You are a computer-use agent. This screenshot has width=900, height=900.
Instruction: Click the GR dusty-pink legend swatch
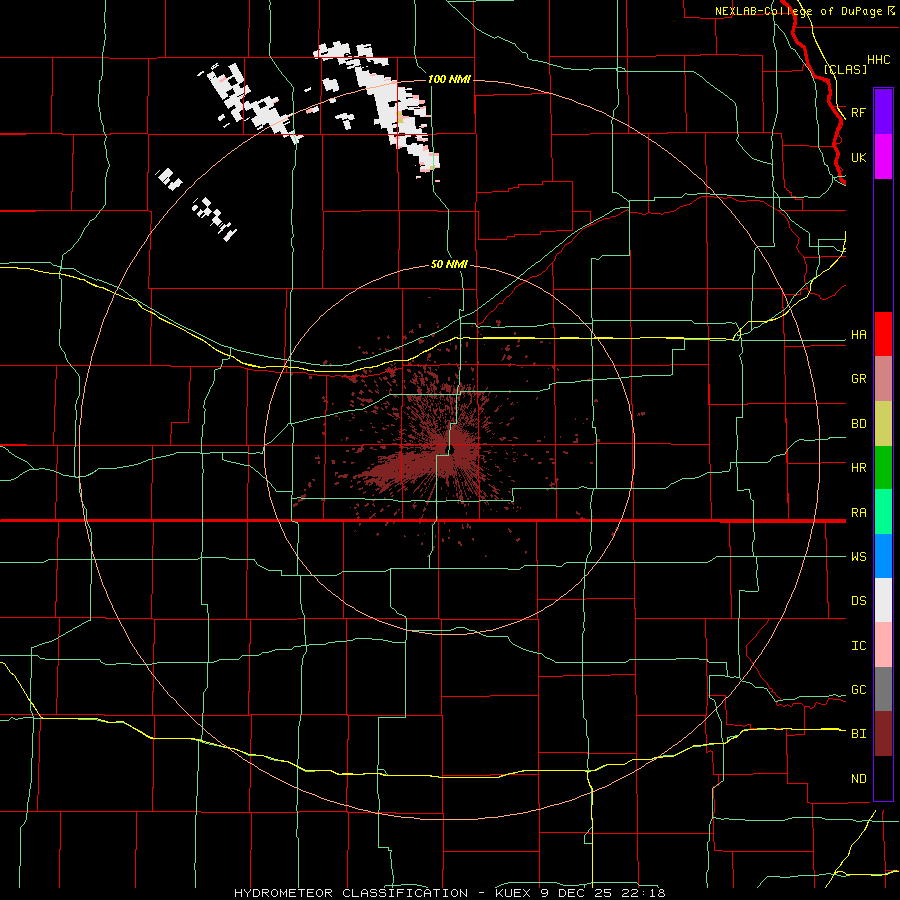[883, 379]
